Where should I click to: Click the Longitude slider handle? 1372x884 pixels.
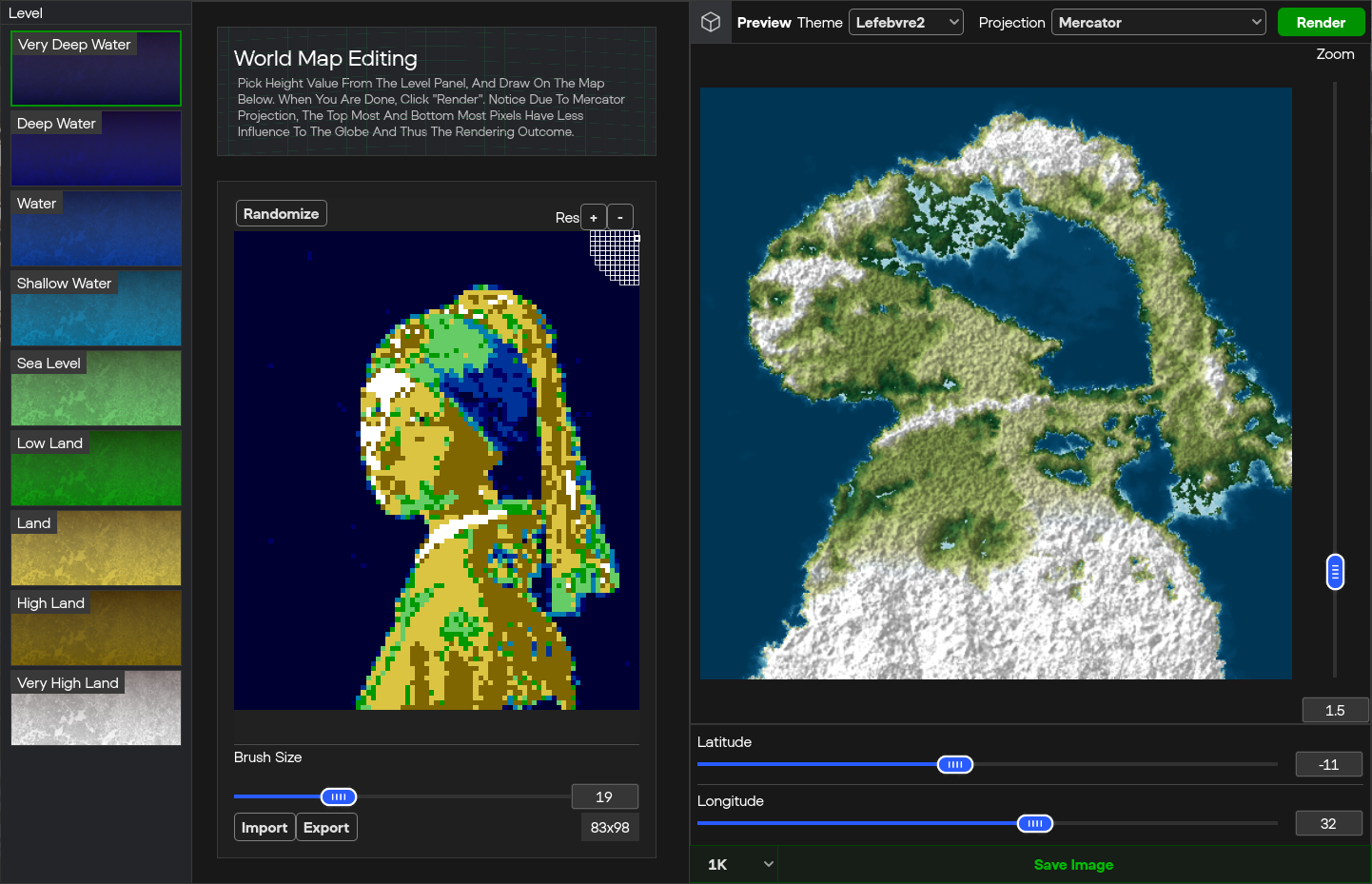pyautogui.click(x=1035, y=823)
